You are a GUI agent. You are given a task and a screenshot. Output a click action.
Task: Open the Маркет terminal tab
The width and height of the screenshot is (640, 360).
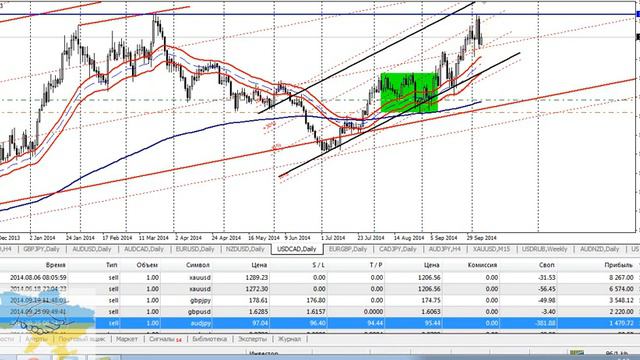pos(127,339)
